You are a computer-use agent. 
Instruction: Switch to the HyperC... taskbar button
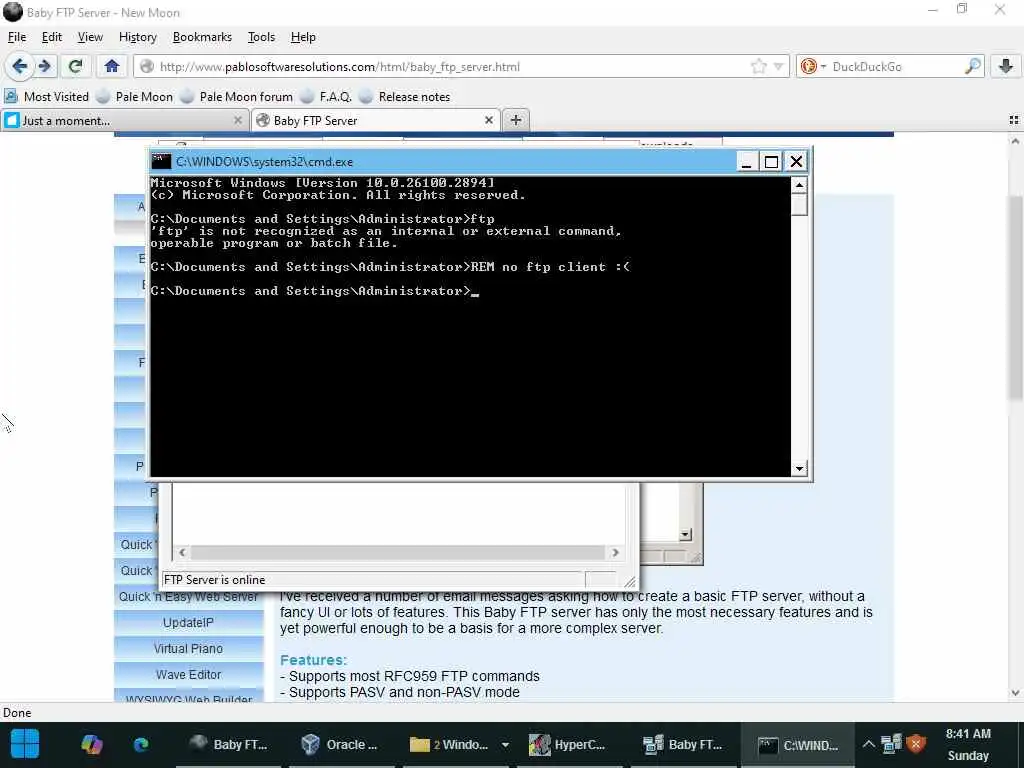(x=567, y=744)
